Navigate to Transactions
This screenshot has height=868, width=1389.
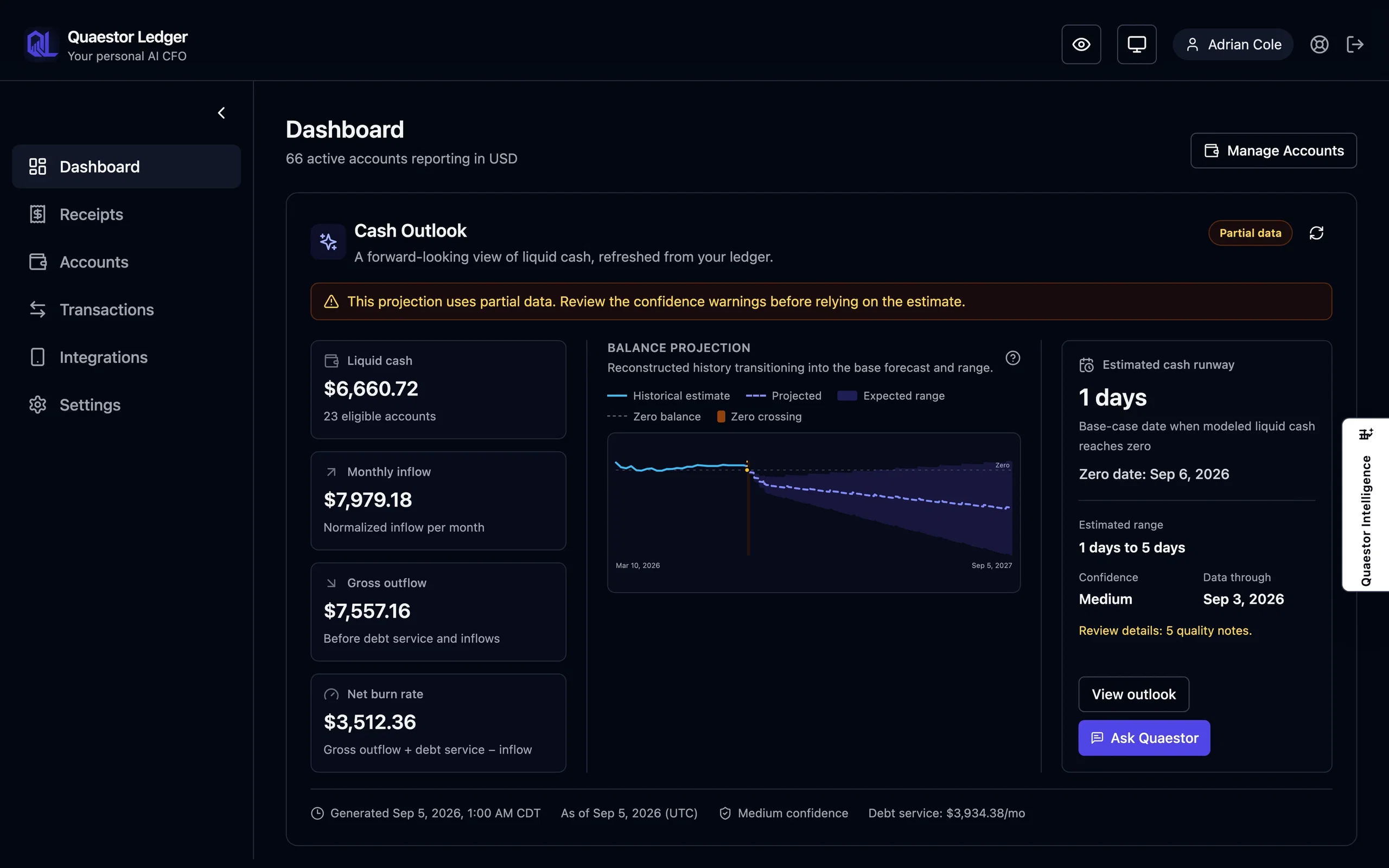[x=126, y=309]
